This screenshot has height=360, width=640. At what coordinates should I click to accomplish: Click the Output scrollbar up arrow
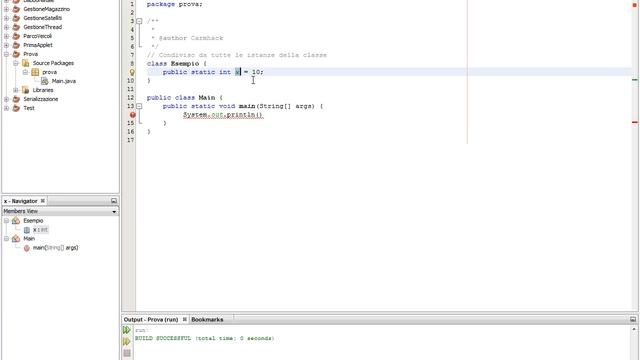pos(634,329)
